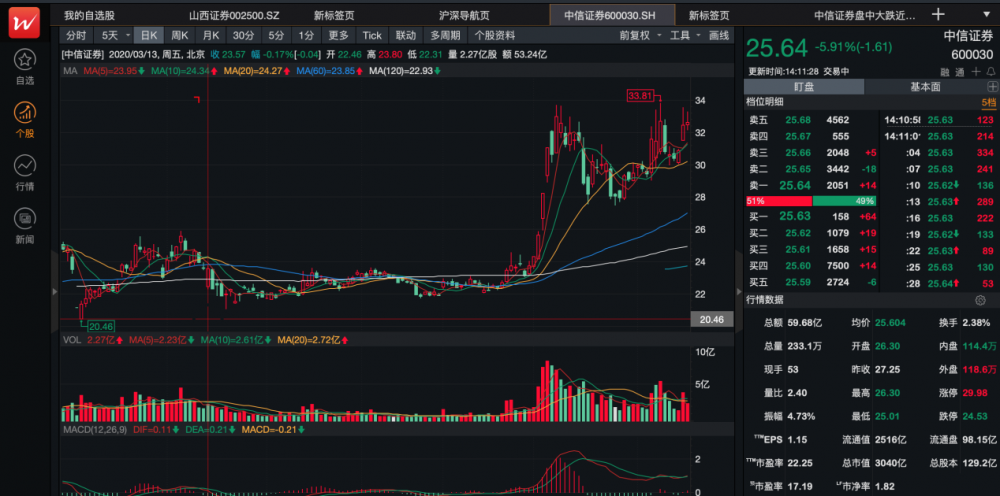Screen dimensions: 1000x496
Task: Open the 中信证券盘中大跌近 news tab
Action: tap(865, 15)
